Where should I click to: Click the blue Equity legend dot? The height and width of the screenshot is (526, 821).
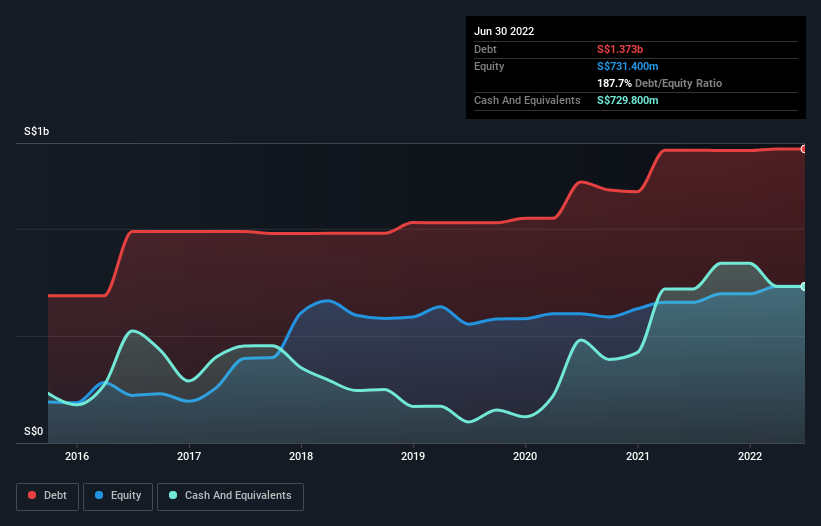click(x=99, y=495)
